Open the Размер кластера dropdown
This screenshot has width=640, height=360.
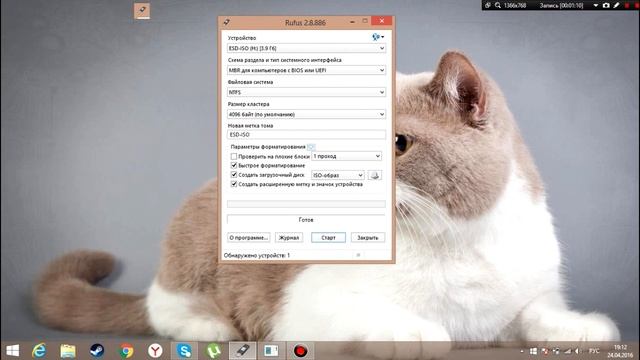click(306, 114)
